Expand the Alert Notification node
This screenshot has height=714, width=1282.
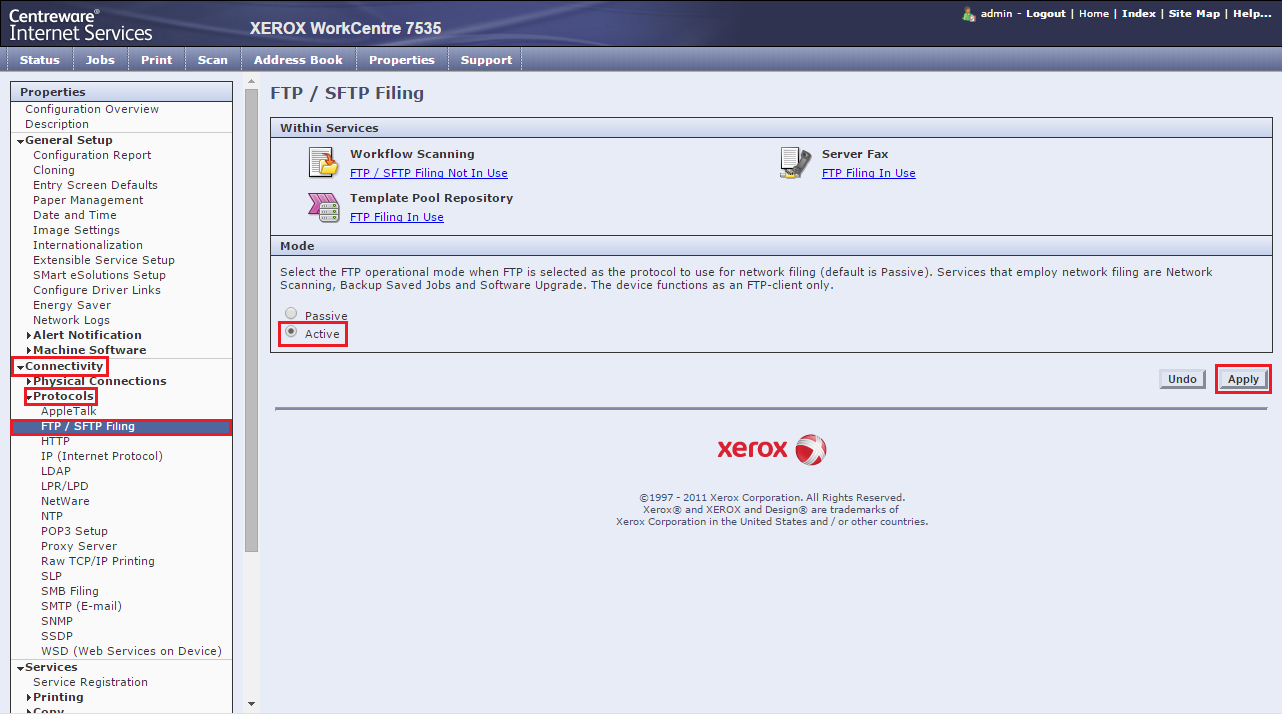click(x=29, y=336)
